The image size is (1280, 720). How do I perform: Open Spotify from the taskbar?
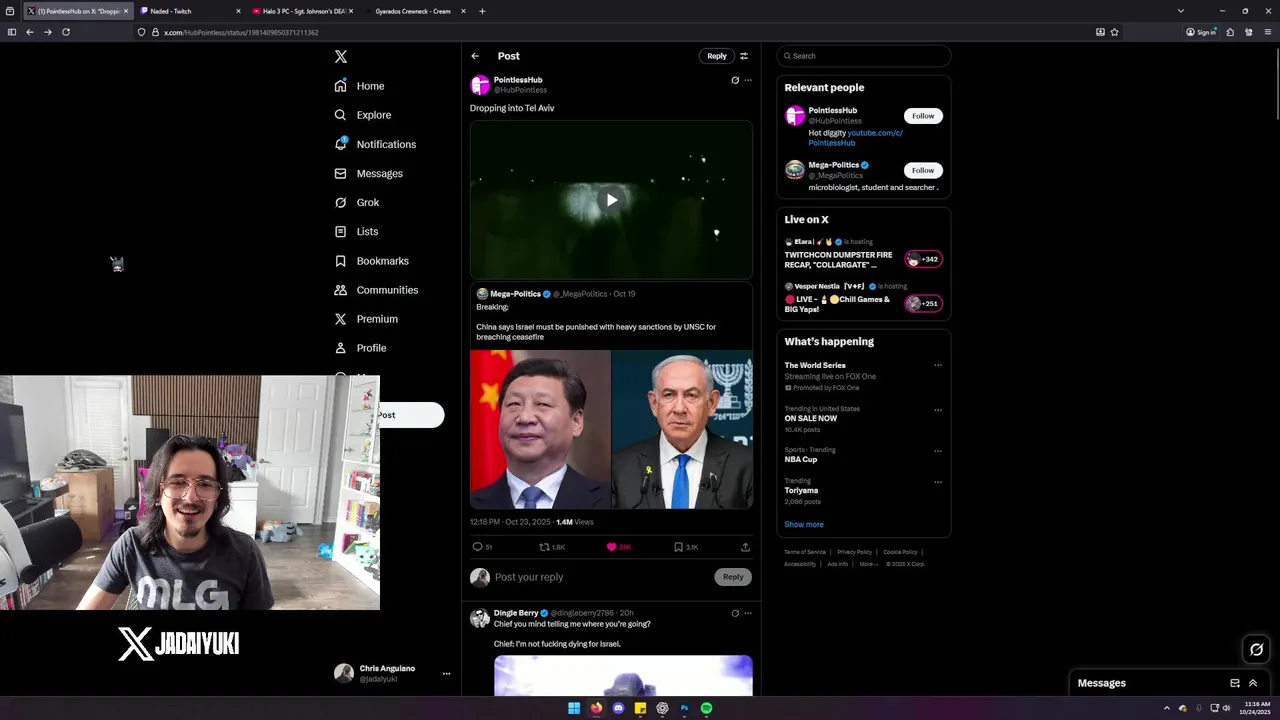click(x=706, y=708)
